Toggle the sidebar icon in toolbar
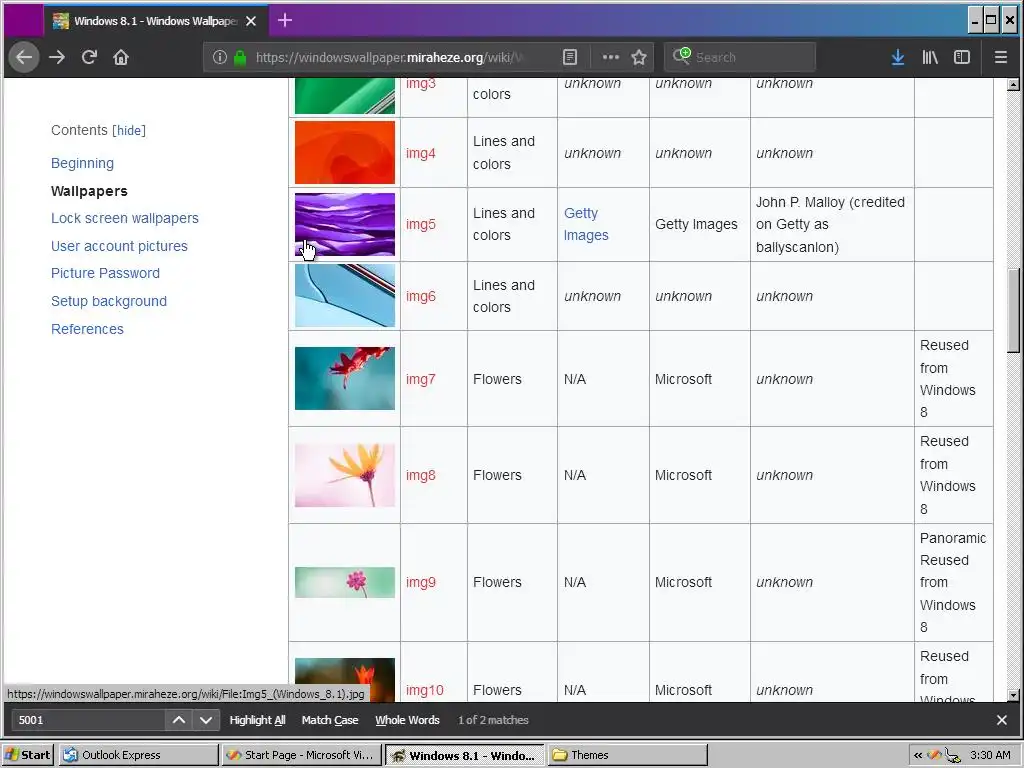Screen dimensions: 1024x768 point(962,57)
